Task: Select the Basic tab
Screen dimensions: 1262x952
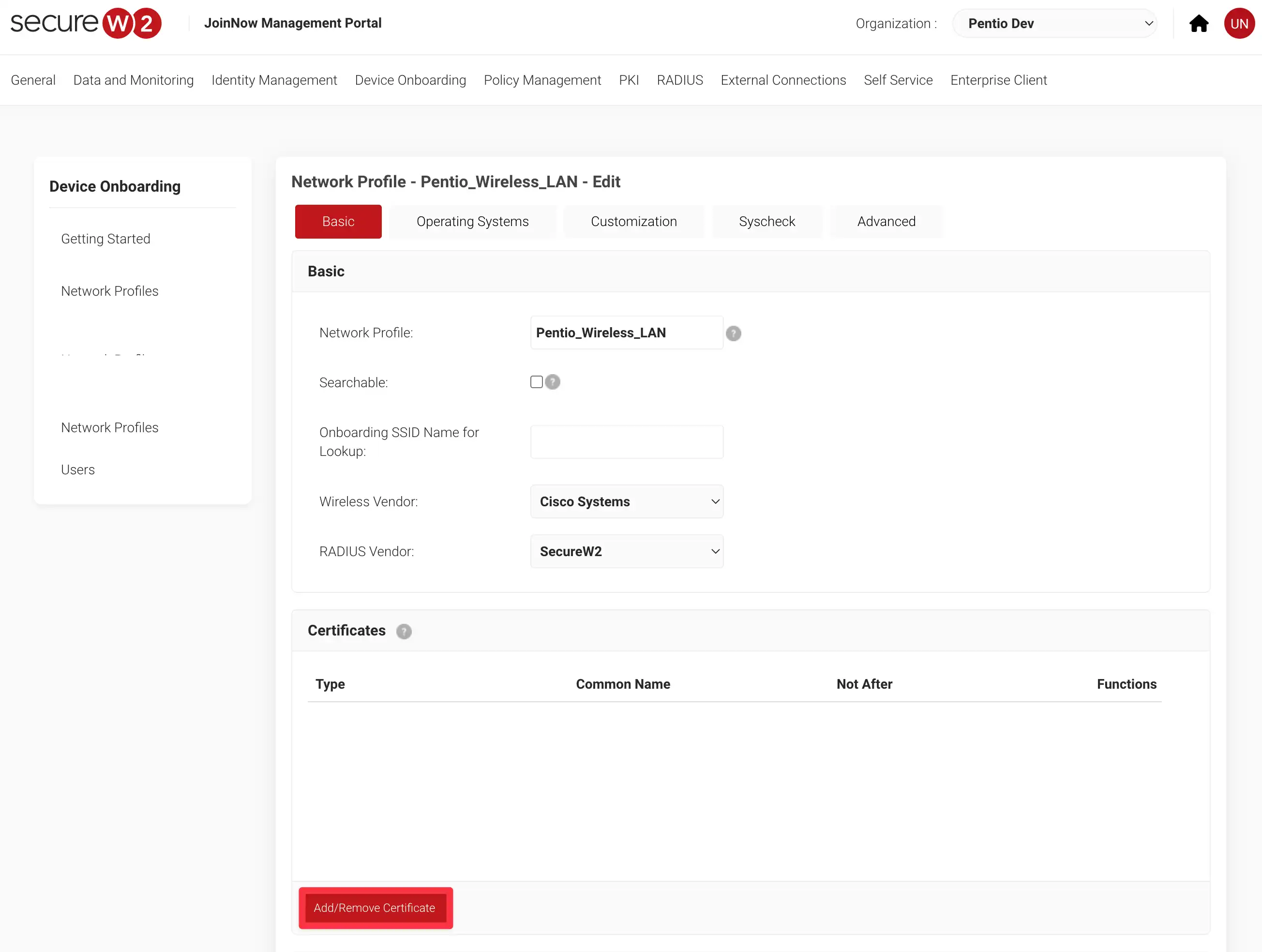Action: coord(338,222)
